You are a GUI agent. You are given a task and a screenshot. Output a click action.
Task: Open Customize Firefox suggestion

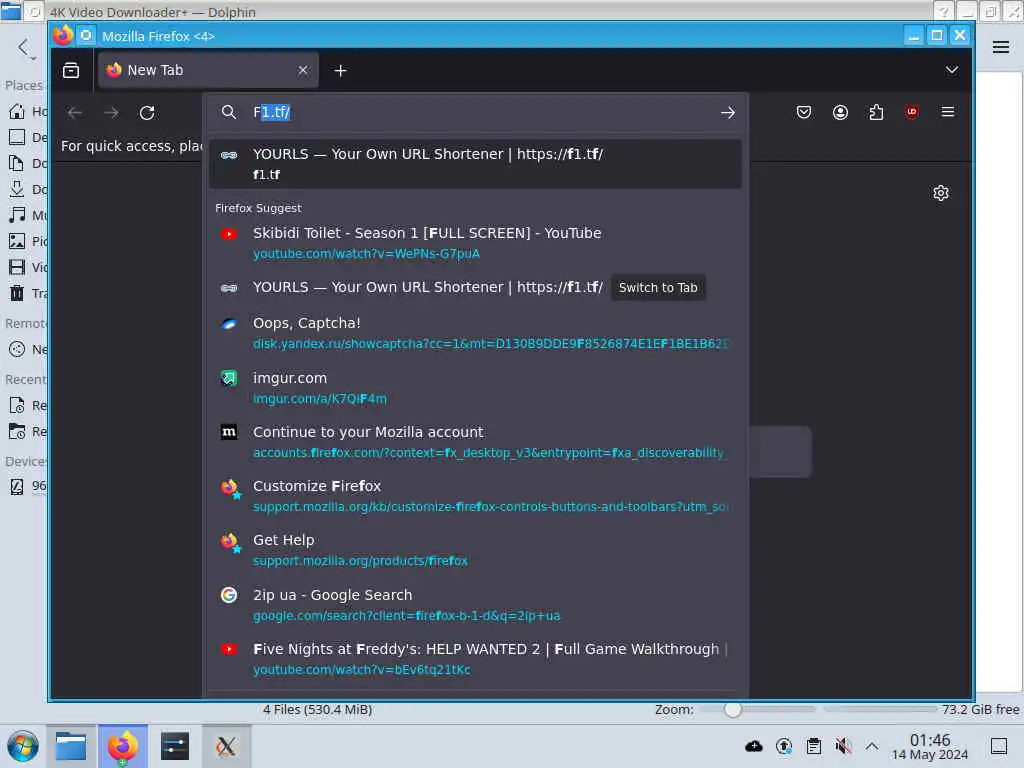pos(475,496)
